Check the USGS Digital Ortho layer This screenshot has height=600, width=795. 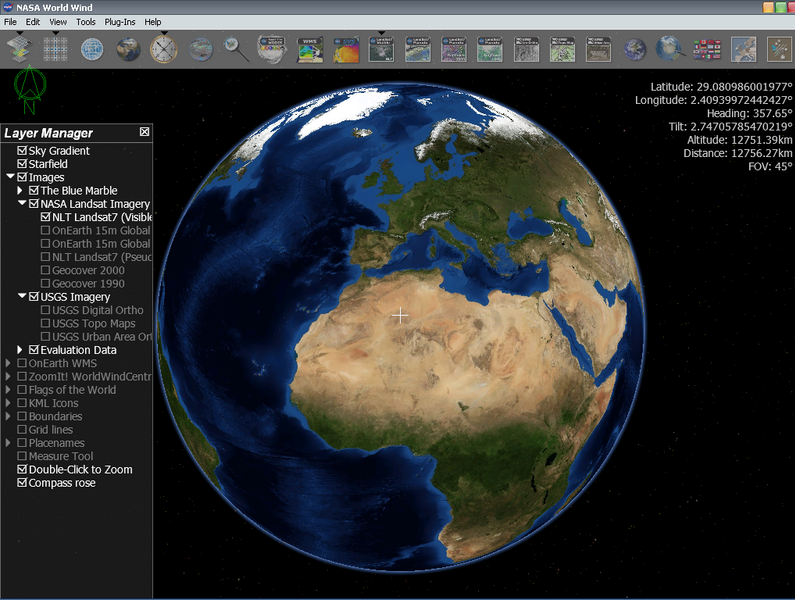pos(45,310)
